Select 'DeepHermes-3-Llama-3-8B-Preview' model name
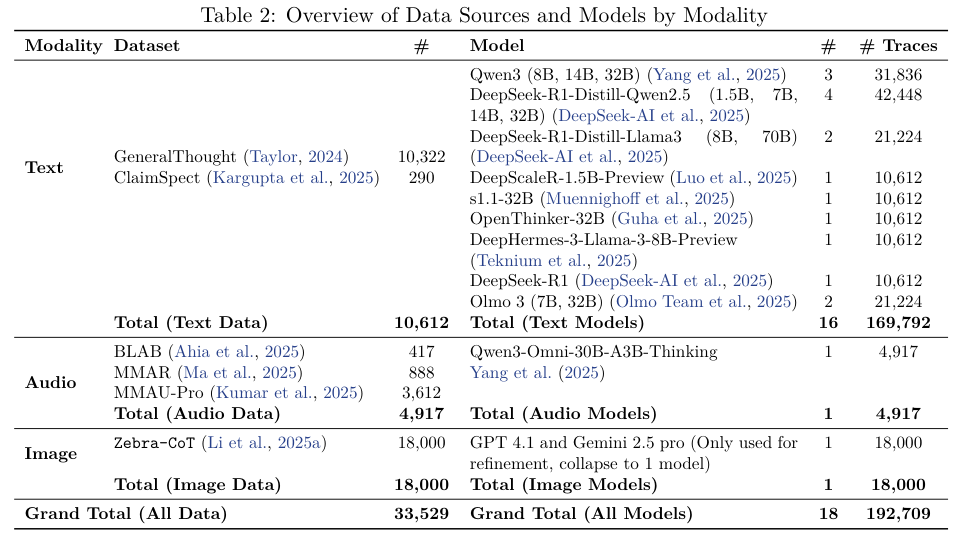954x534 pixels. pyautogui.click(x=604, y=240)
